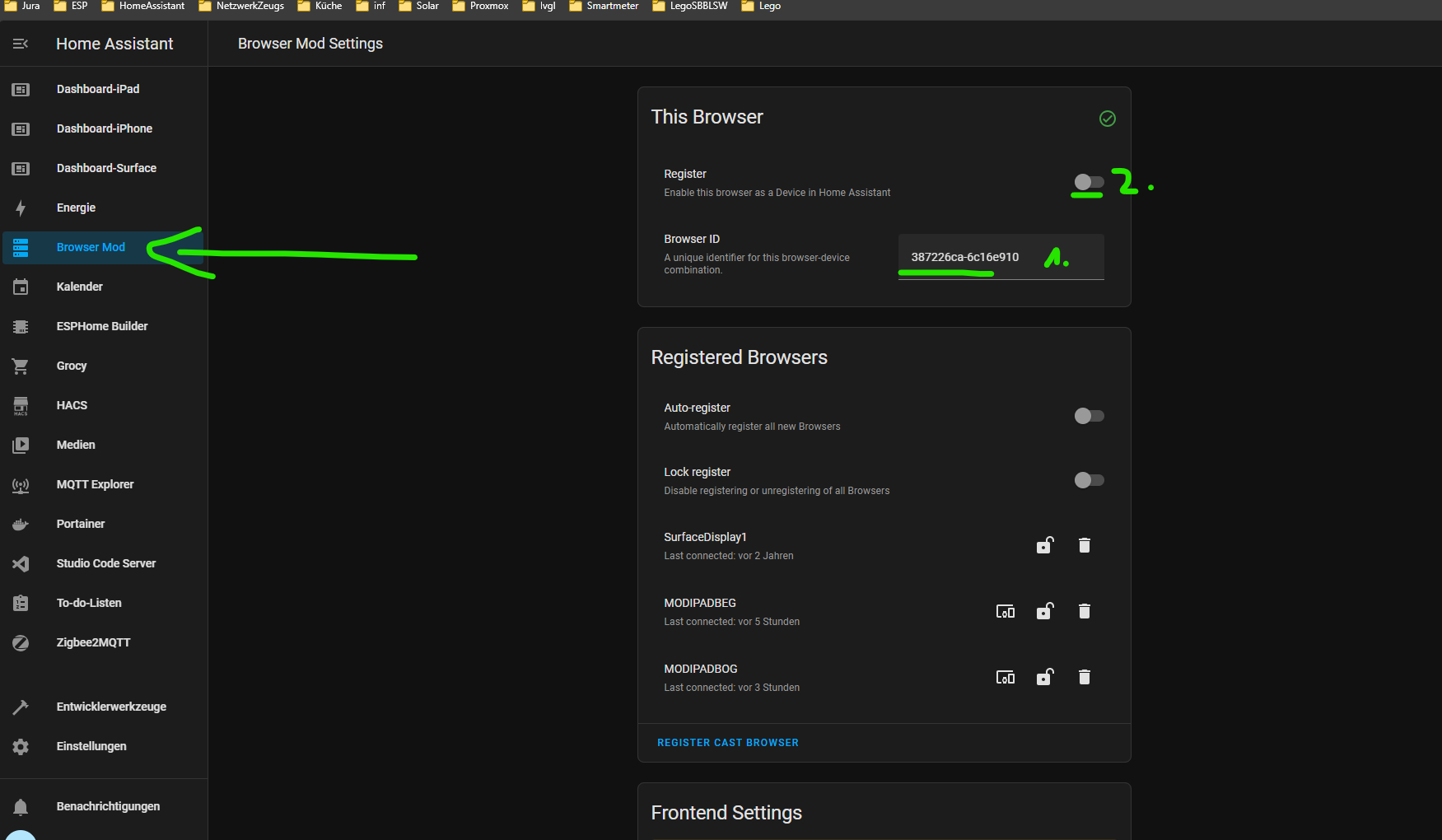
Task: Open device settings icon for MODIPADBOG
Action: [x=1005, y=677]
